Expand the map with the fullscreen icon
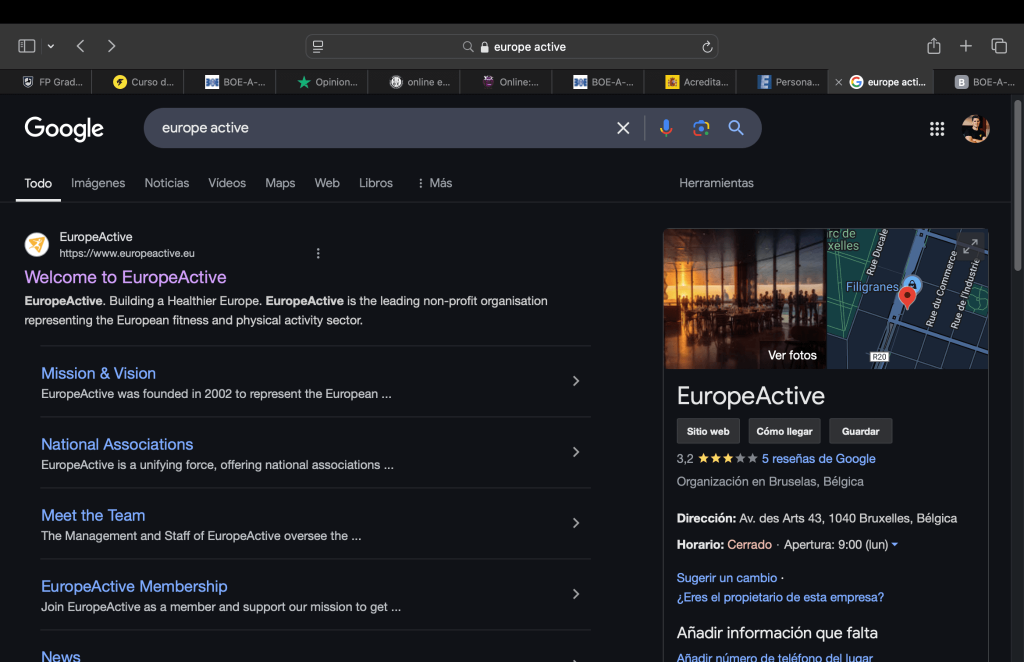The width and height of the screenshot is (1024, 662). coord(970,245)
